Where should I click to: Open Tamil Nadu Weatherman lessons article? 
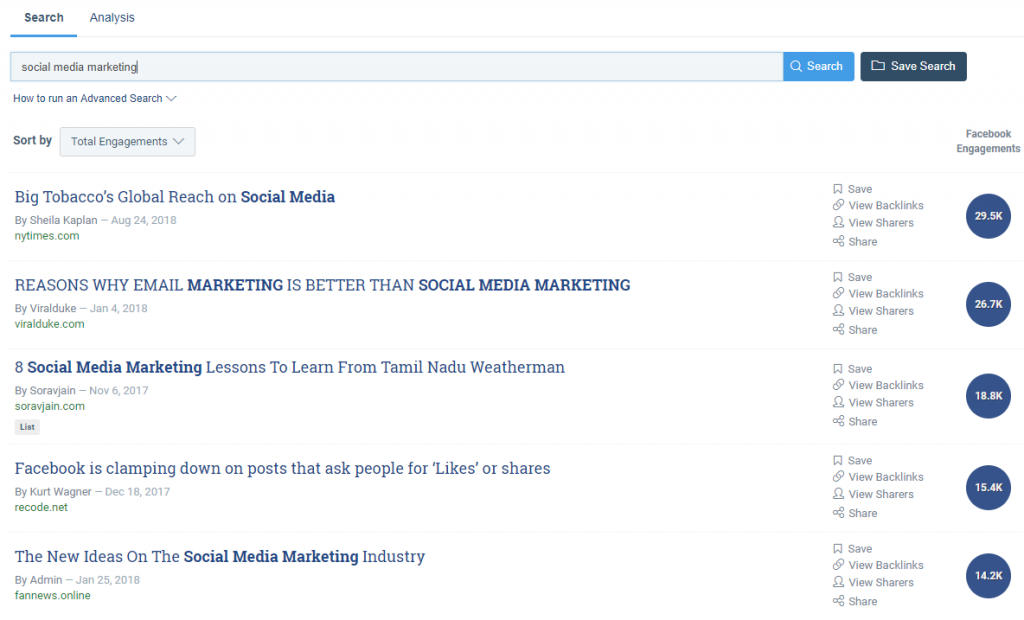pyautogui.click(x=289, y=367)
